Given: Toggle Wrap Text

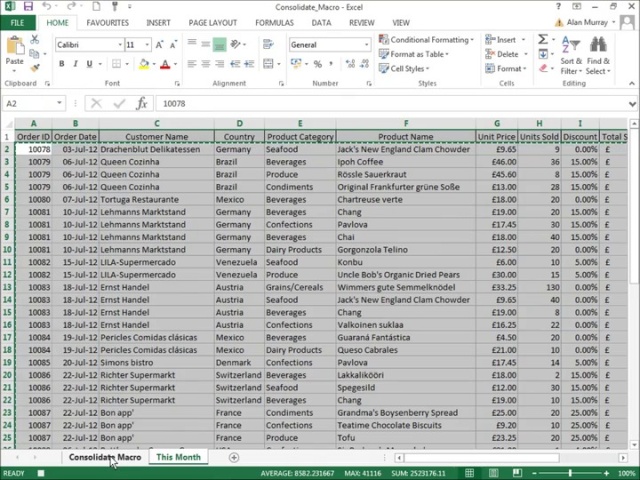Looking at the screenshot, I should point(268,44).
